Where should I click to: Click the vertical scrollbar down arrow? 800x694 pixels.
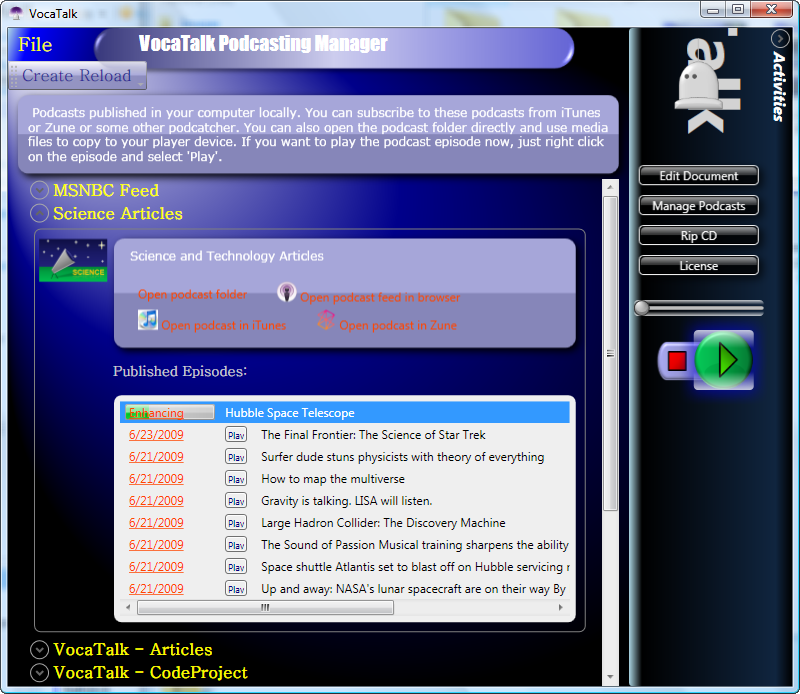610,677
